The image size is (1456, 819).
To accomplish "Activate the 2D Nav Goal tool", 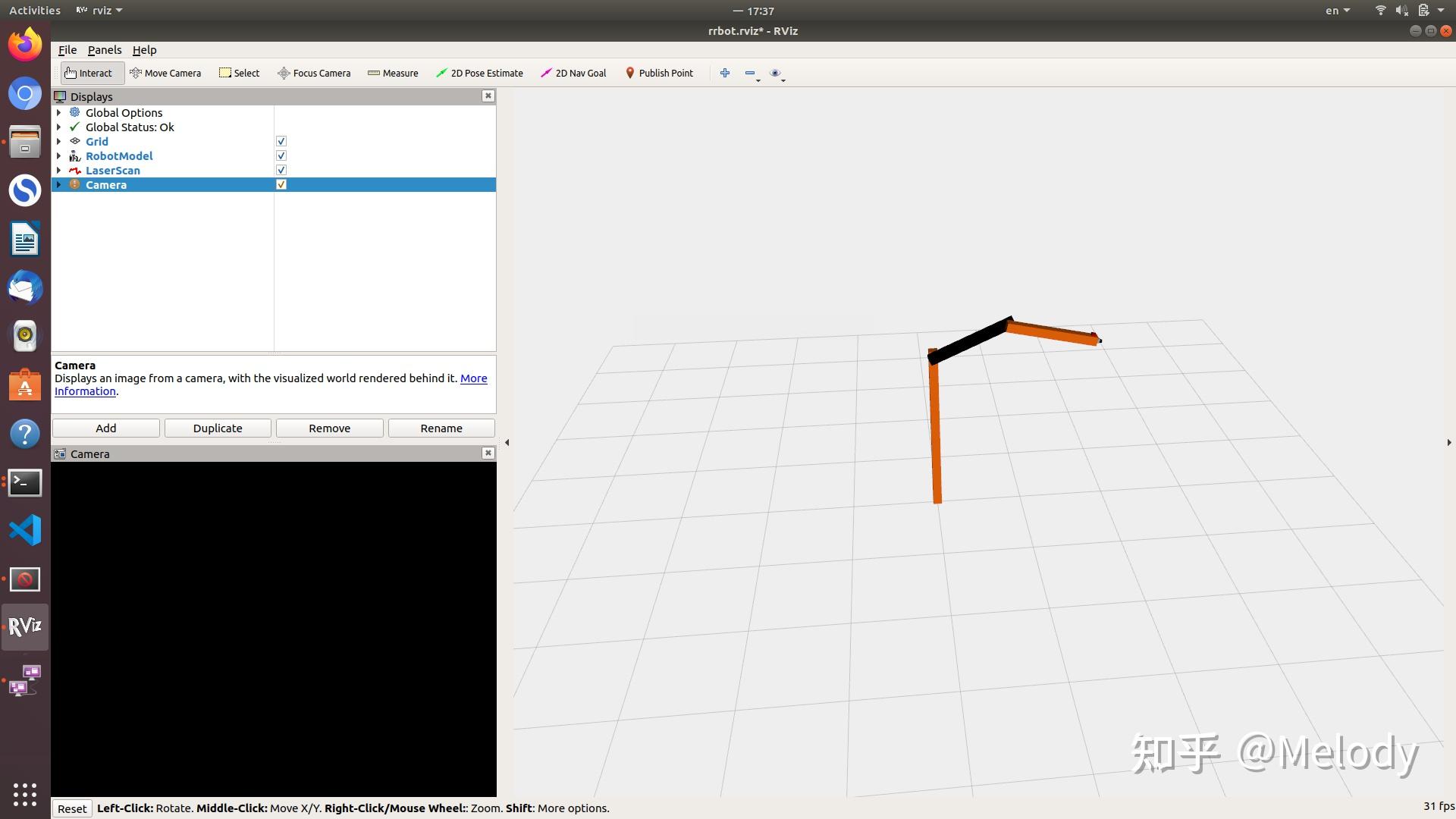I will click(x=573, y=73).
